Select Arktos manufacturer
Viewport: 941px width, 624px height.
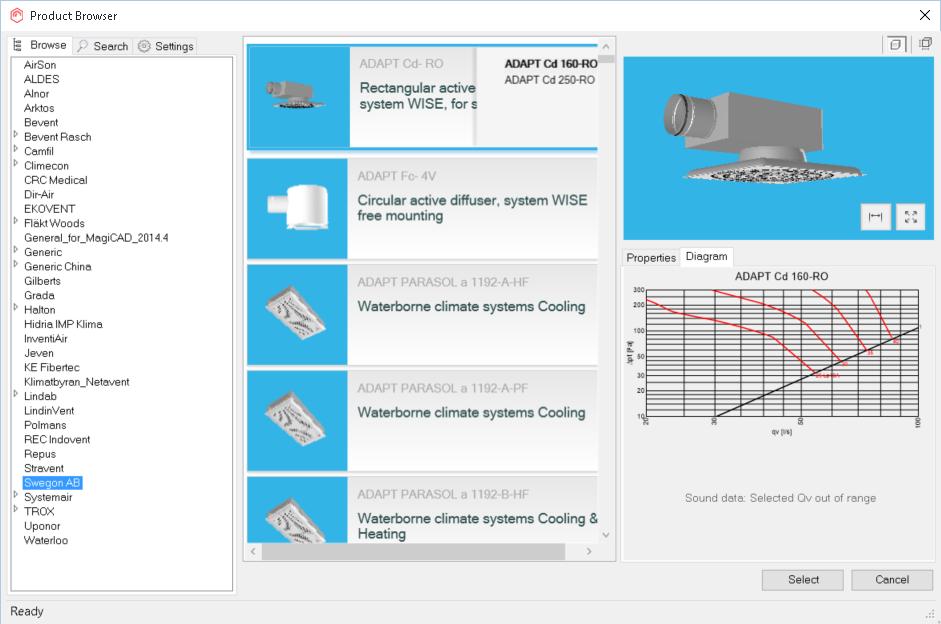(x=39, y=108)
